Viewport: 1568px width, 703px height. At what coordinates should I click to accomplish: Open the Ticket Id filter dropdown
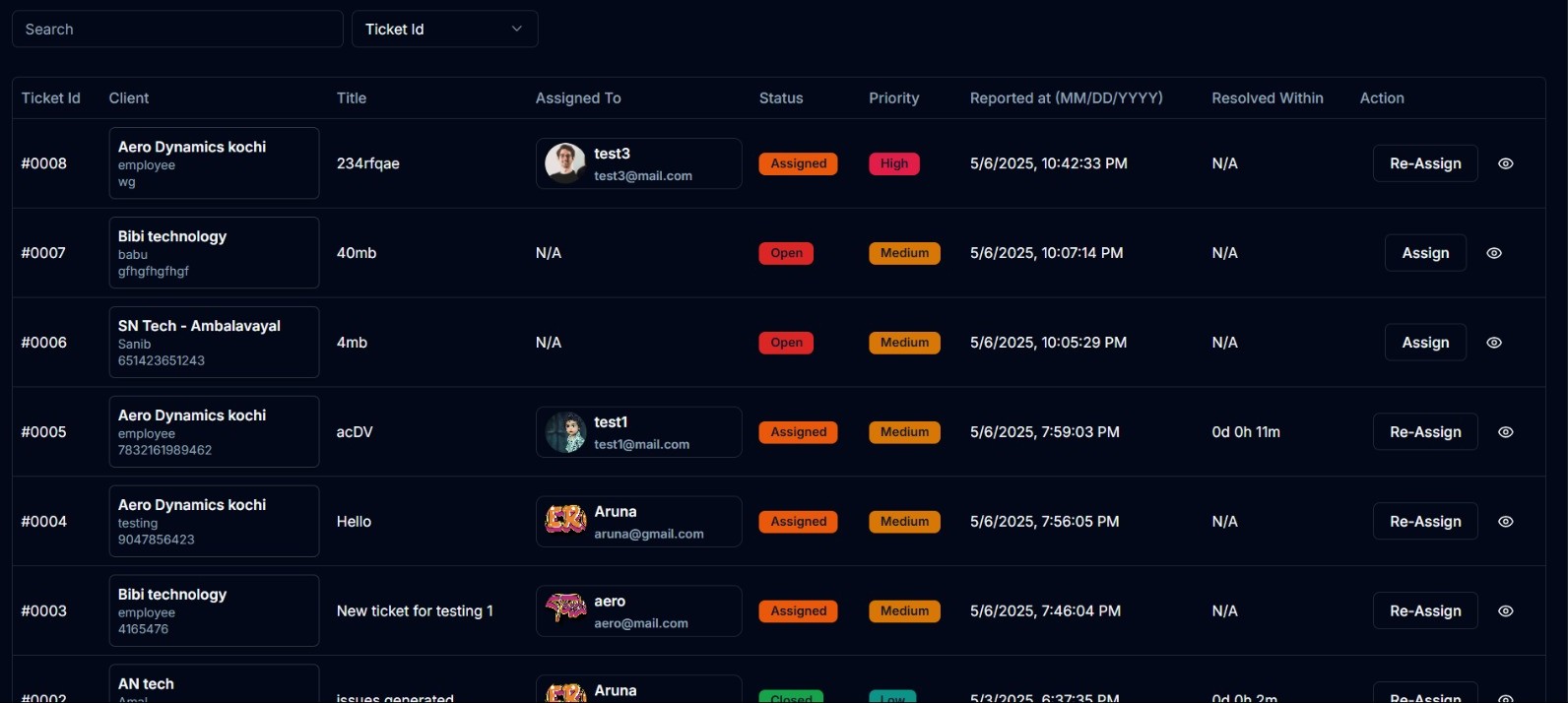[x=444, y=30]
